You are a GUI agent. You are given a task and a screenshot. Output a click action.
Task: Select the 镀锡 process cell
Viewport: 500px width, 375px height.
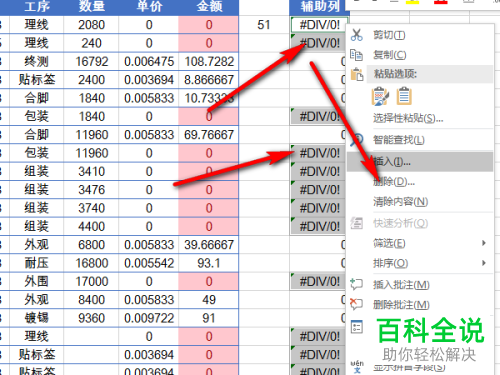pos(37,318)
